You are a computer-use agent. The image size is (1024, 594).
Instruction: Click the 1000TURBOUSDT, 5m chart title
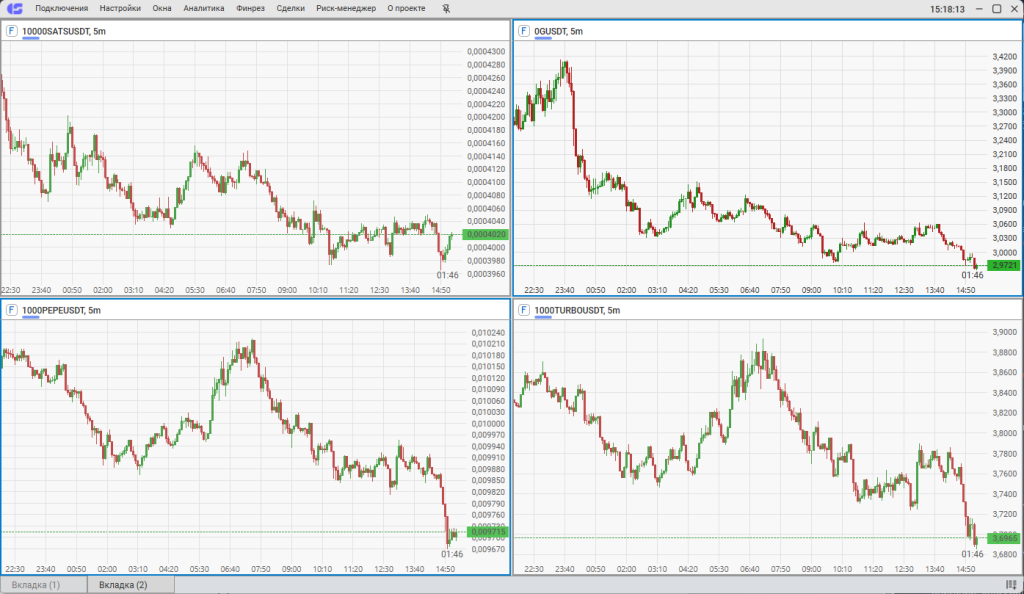577,310
